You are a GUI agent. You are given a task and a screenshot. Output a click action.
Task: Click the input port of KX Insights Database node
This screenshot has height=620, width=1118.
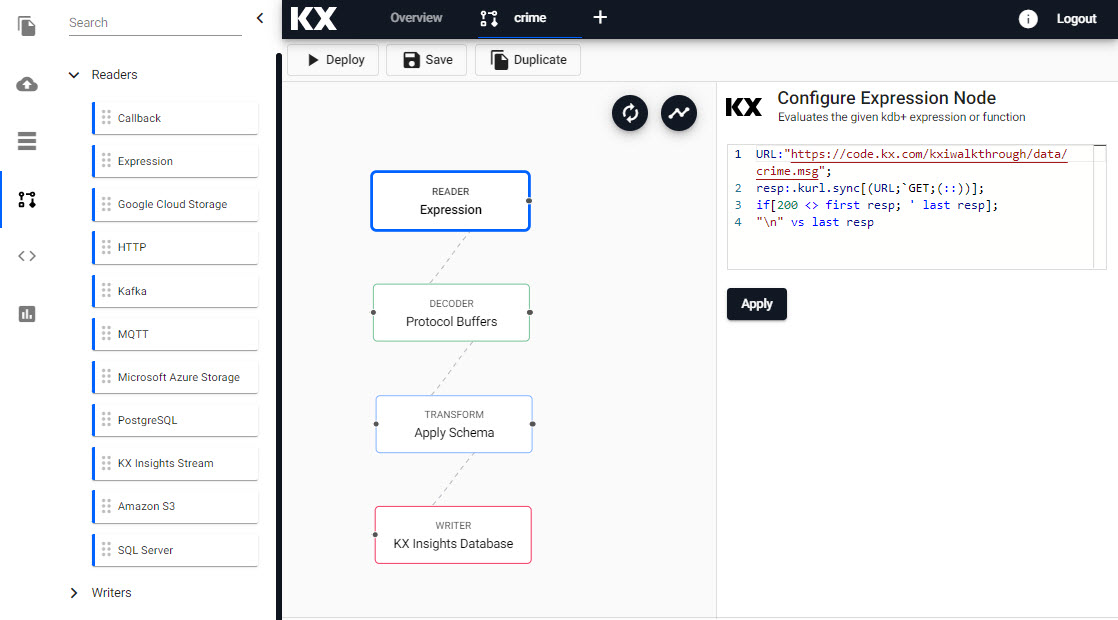point(375,534)
